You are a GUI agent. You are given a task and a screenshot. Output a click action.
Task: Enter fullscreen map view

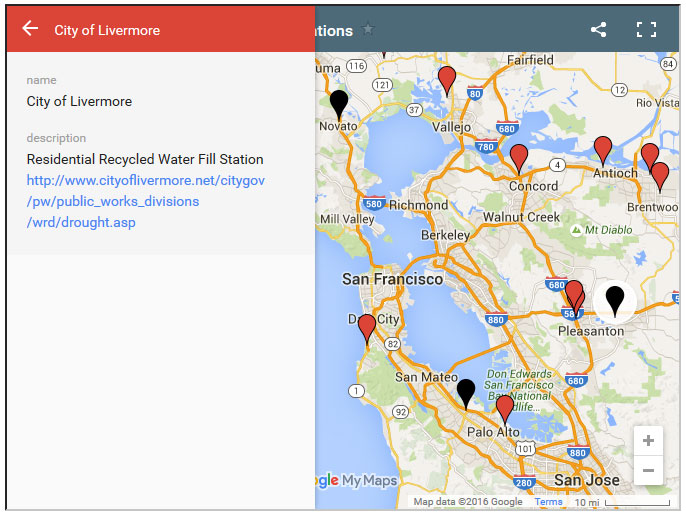click(646, 30)
